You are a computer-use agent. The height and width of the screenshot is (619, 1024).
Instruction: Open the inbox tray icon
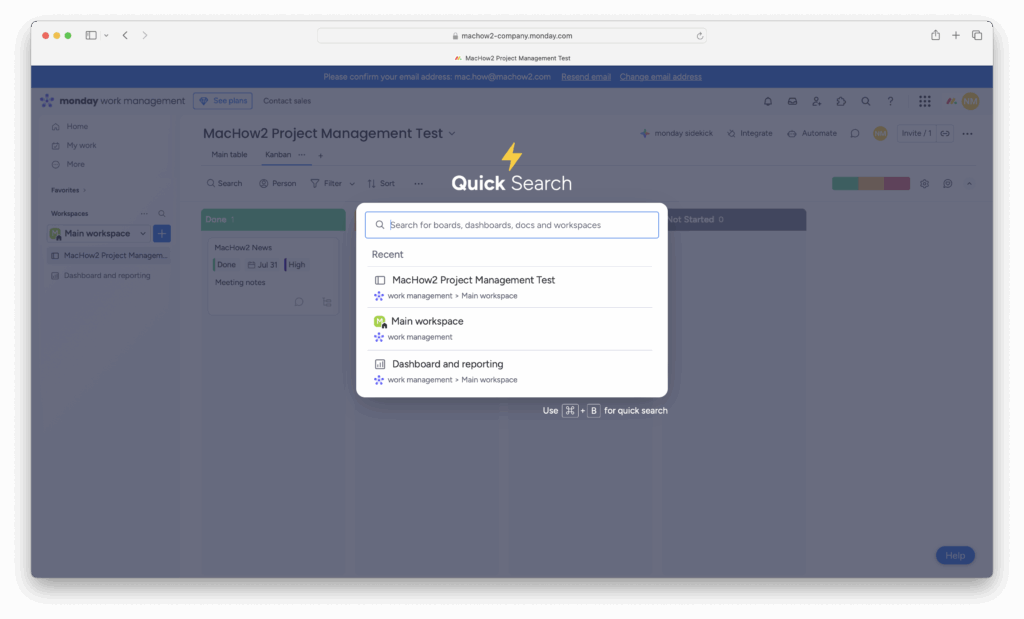click(792, 101)
